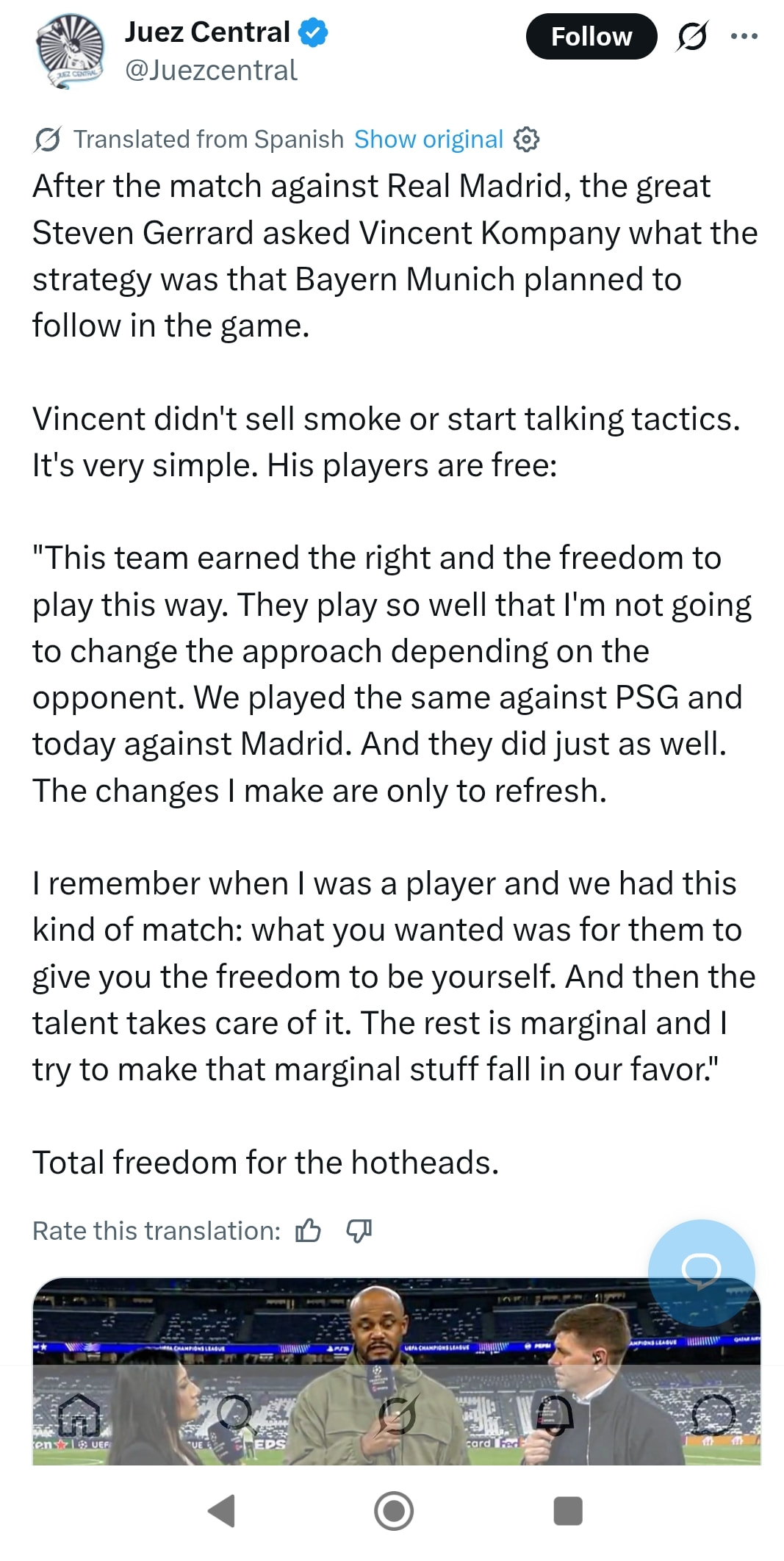Screen dimensions: 784x1561
Task: Open Juez Central profile avatar
Action: [x=71, y=51]
